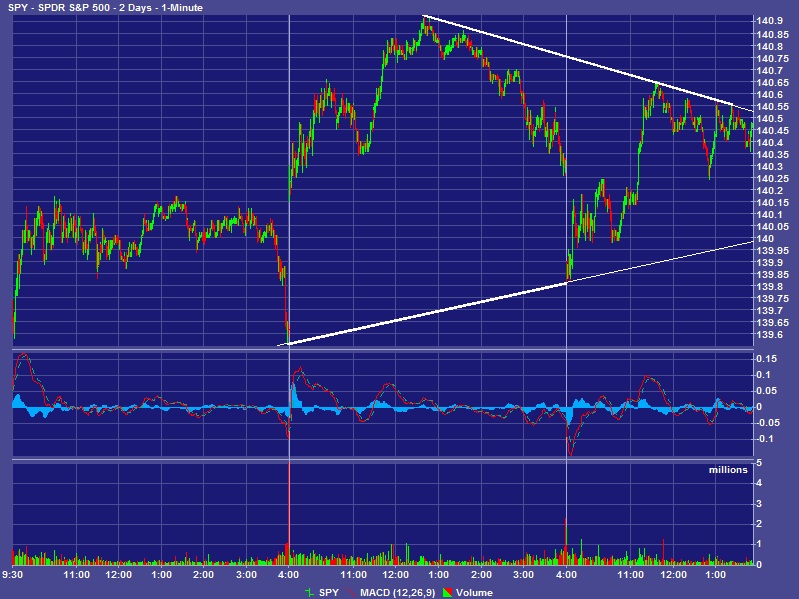
Task: Click the 140.65 price axis label
Action: pos(773,83)
